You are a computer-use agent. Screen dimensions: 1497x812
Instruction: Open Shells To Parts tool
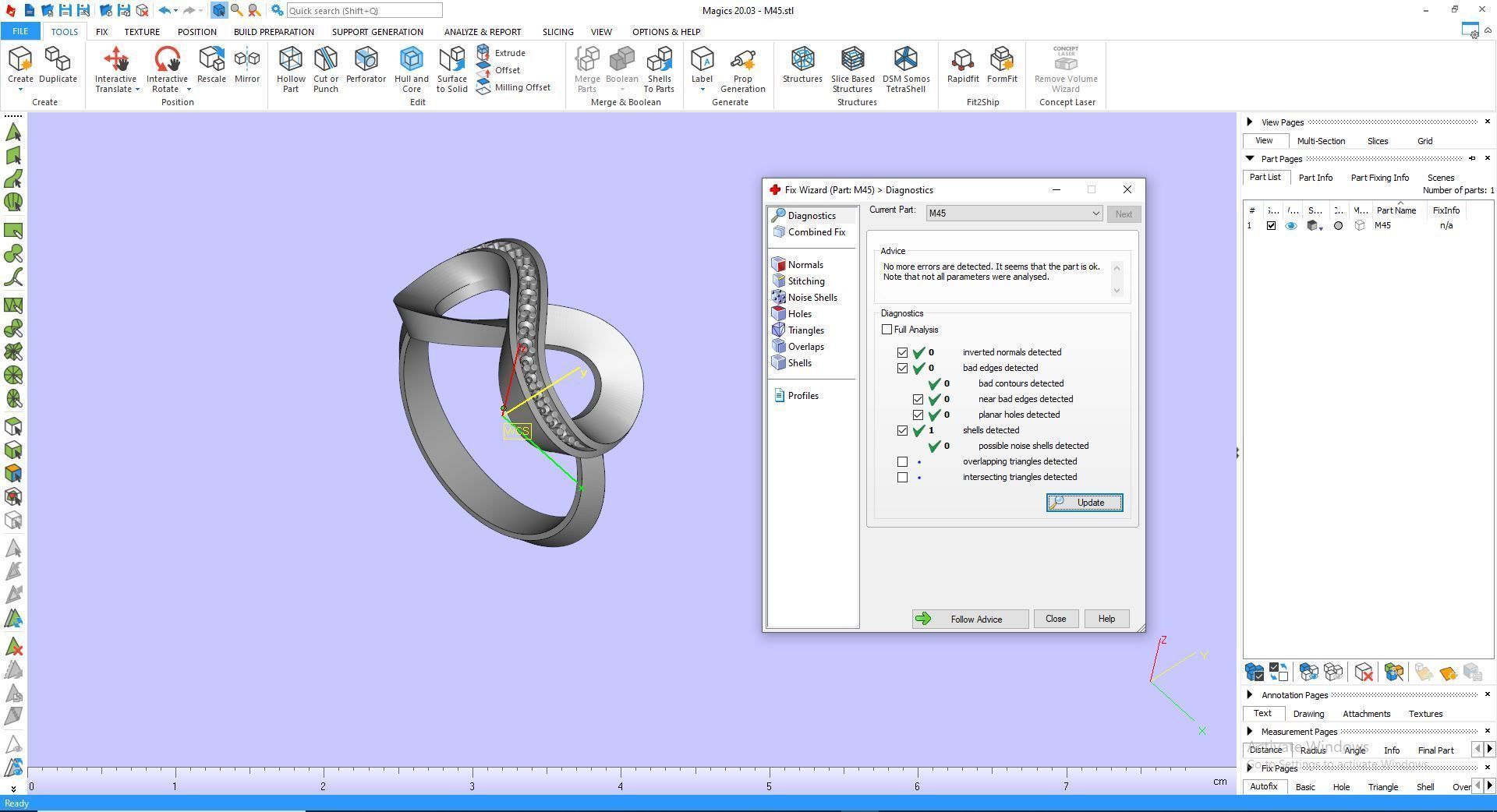click(x=659, y=69)
